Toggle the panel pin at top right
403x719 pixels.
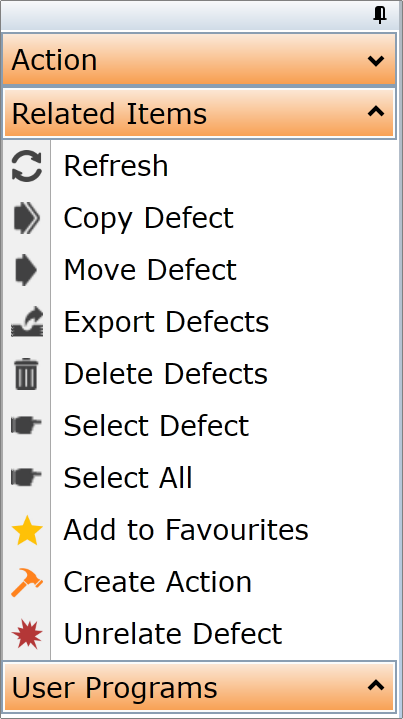click(380, 16)
